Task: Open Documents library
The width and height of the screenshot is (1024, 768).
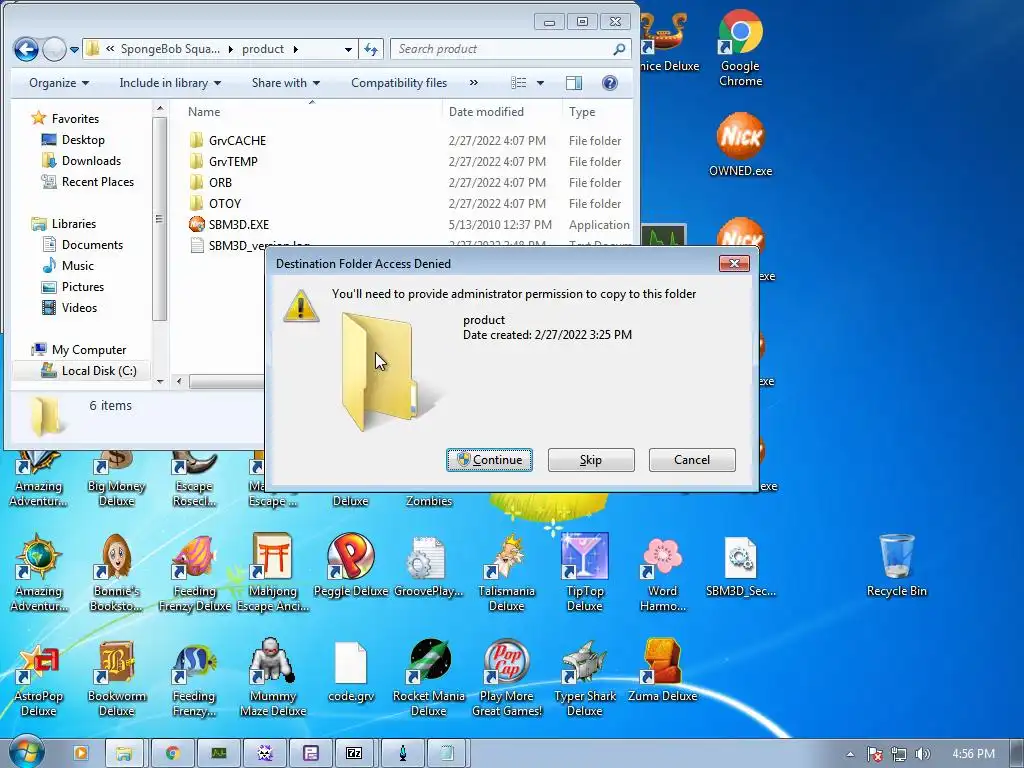Action: point(92,245)
